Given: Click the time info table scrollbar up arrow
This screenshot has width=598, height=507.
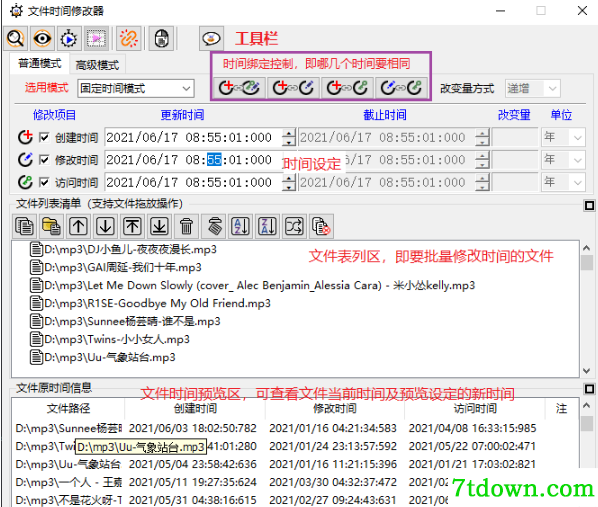Looking at the screenshot, I should click(x=587, y=405).
